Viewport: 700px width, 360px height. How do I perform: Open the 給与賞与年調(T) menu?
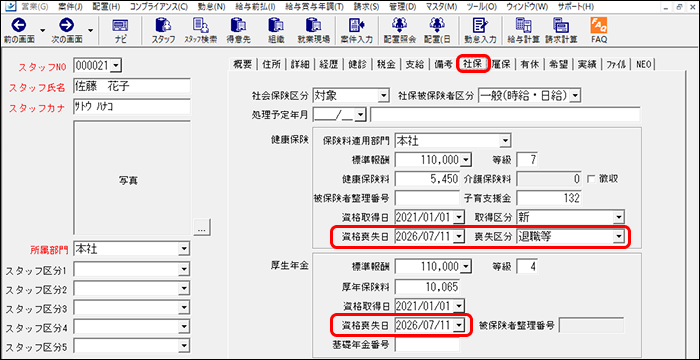coord(314,7)
